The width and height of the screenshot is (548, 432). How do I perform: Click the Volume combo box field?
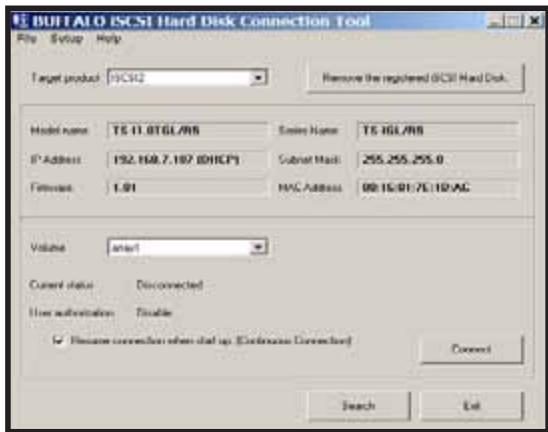click(x=188, y=247)
